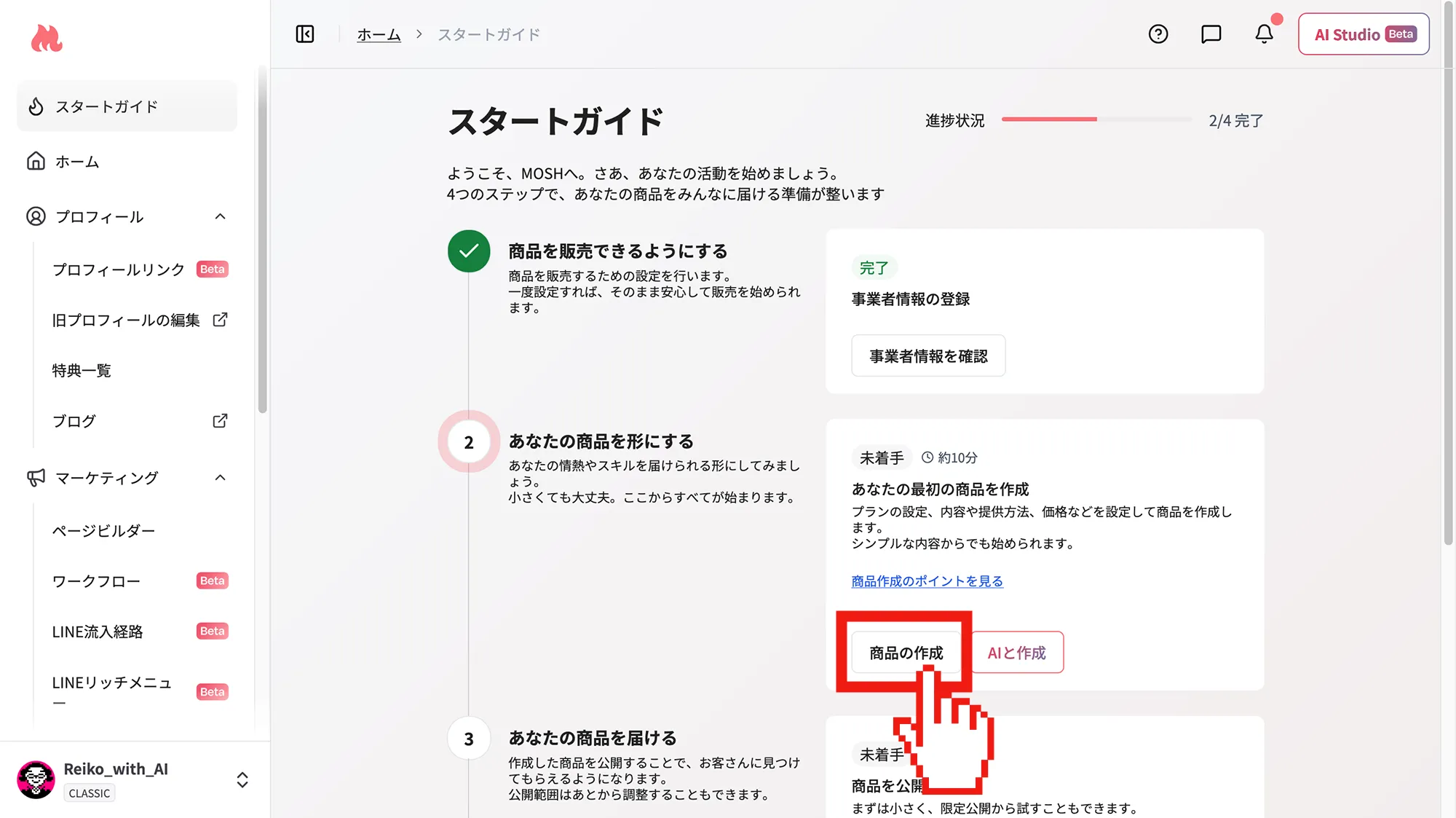Click the heading 商品を販売できるようにする
The width and height of the screenshot is (1456, 818).
[x=618, y=251]
